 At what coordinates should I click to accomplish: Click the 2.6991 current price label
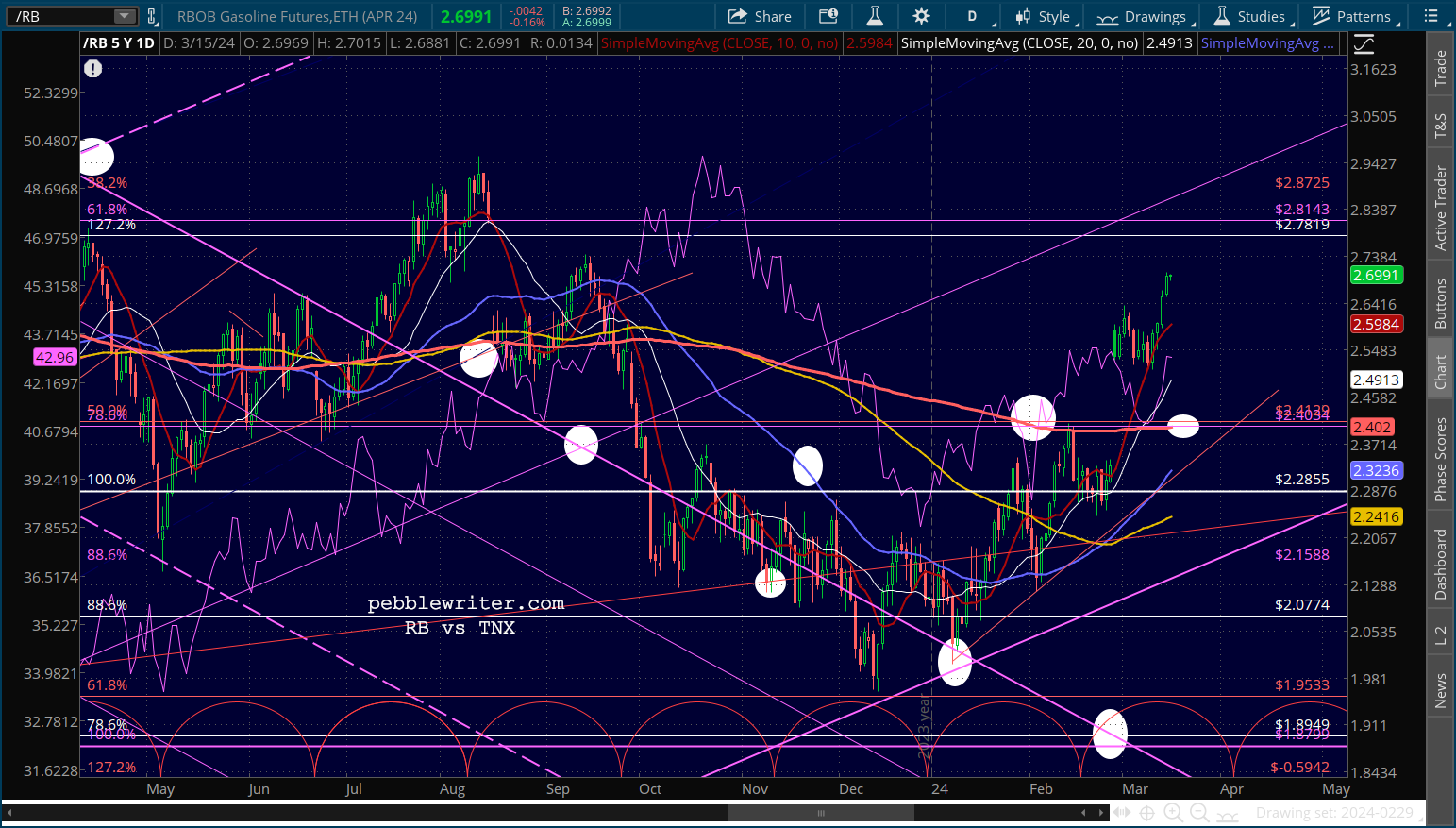(x=1376, y=276)
